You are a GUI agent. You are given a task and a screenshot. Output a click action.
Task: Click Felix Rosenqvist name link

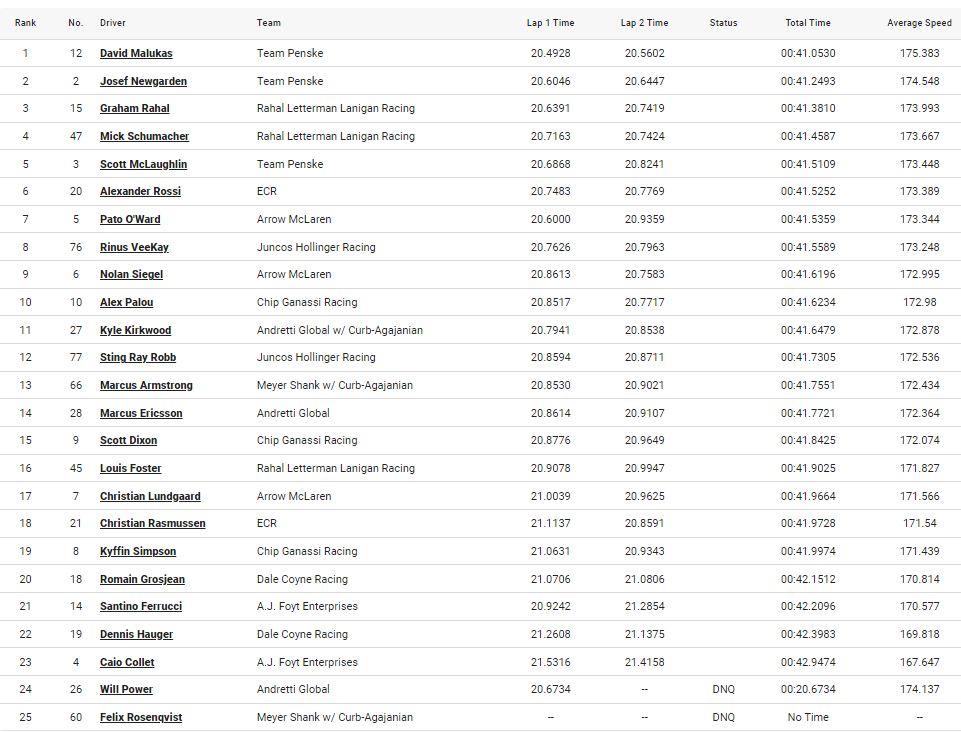(141, 717)
